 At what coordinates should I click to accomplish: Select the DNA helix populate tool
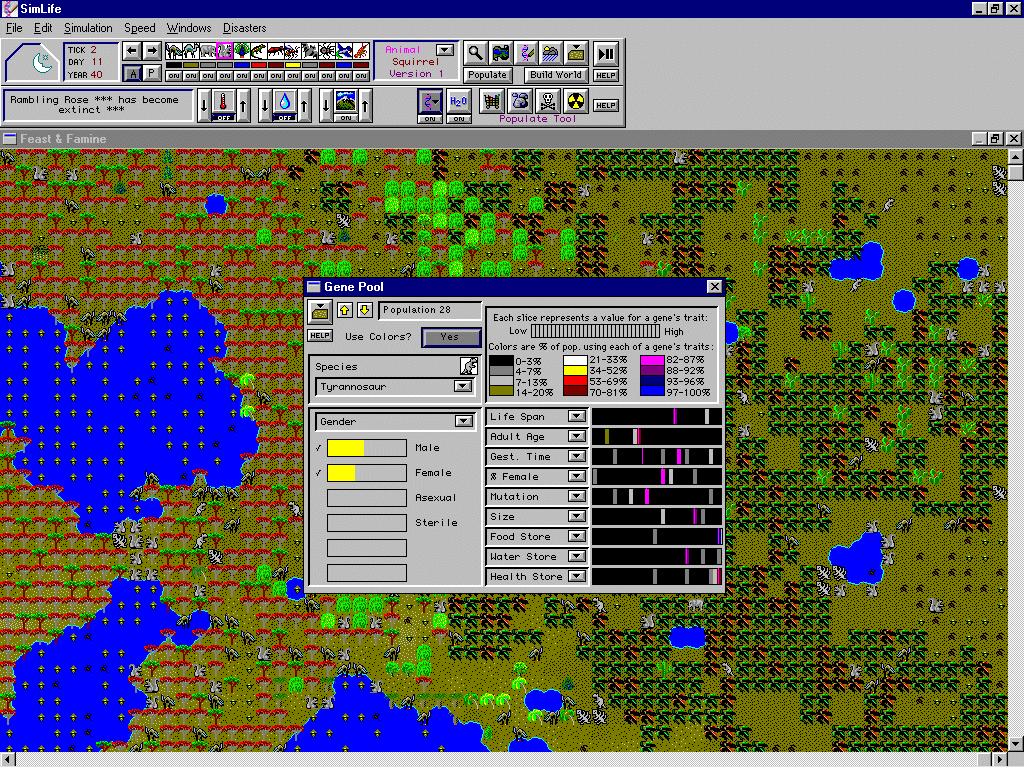pyautogui.click(x=430, y=101)
